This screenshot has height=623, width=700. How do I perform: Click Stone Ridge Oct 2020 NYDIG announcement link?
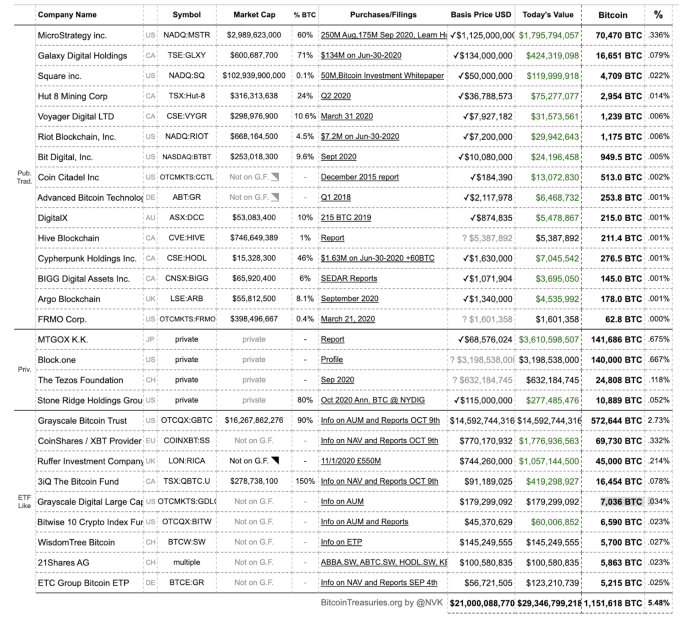373,400
